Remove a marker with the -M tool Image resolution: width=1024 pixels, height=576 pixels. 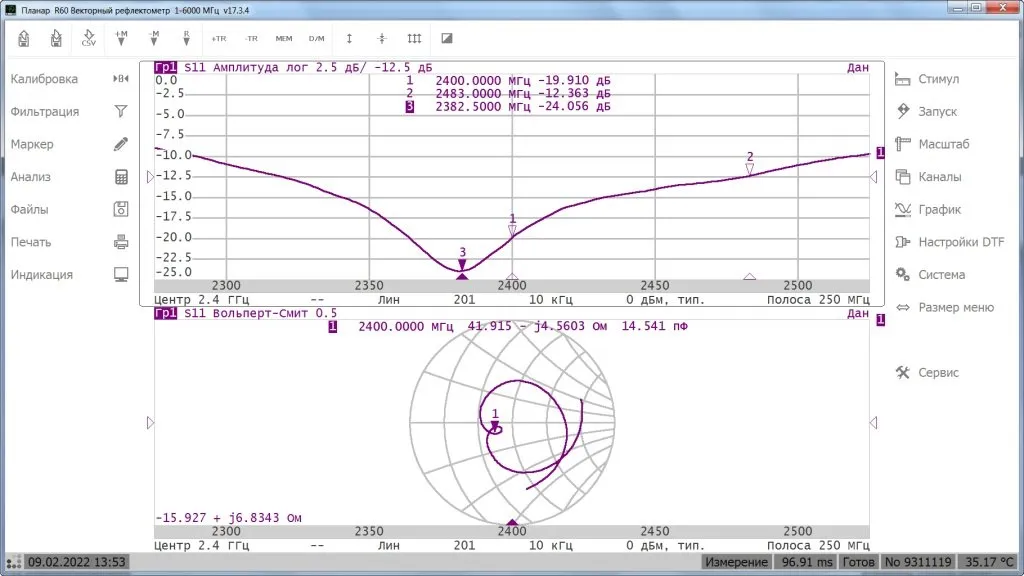[x=153, y=39]
